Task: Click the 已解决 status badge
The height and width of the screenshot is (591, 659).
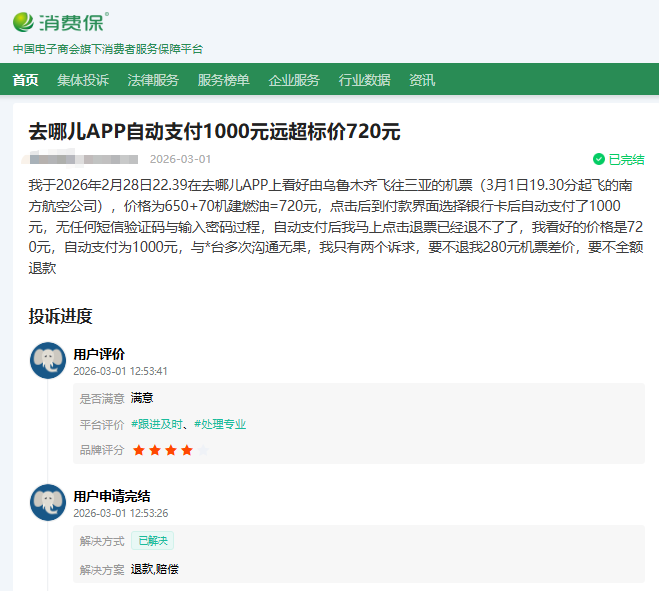Action: pos(152,540)
